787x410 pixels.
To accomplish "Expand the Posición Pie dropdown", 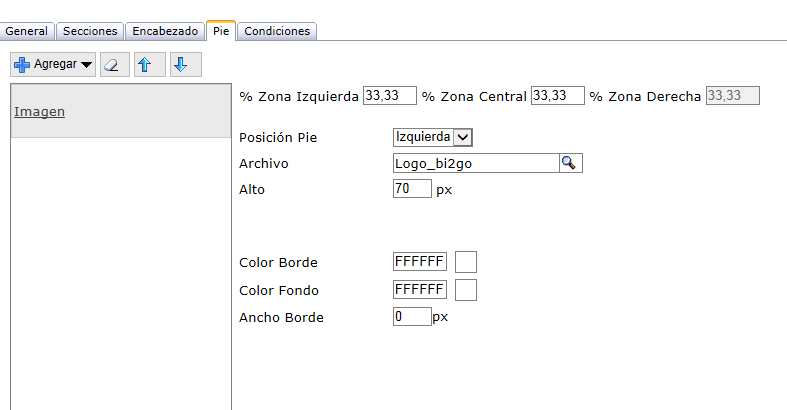I will pos(462,137).
